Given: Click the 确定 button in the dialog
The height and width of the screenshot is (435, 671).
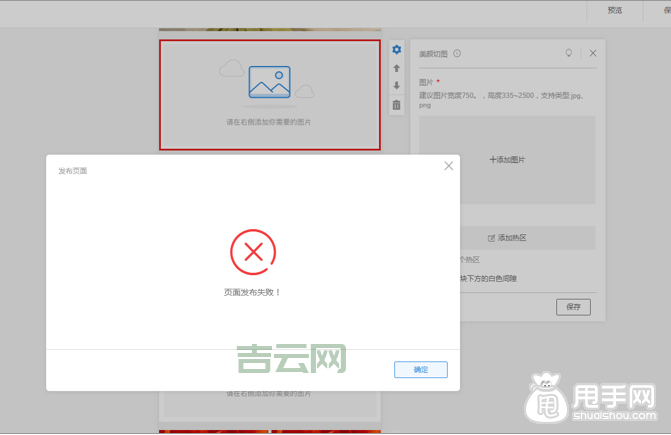Looking at the screenshot, I should pos(421,370).
